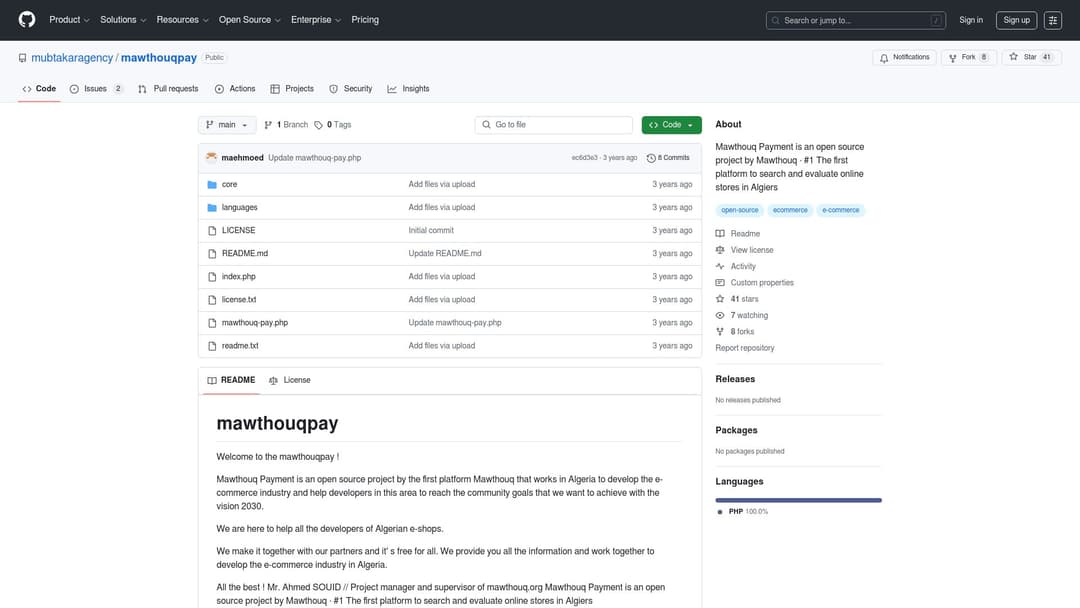Image resolution: width=1080 pixels, height=608 pixels.
Task: Switch to the Issues tab
Action: 96,89
